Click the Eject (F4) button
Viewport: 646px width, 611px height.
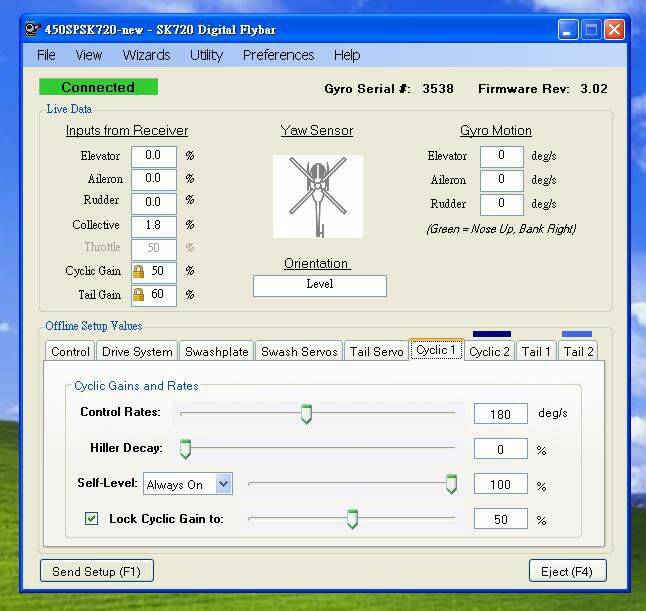(x=567, y=571)
